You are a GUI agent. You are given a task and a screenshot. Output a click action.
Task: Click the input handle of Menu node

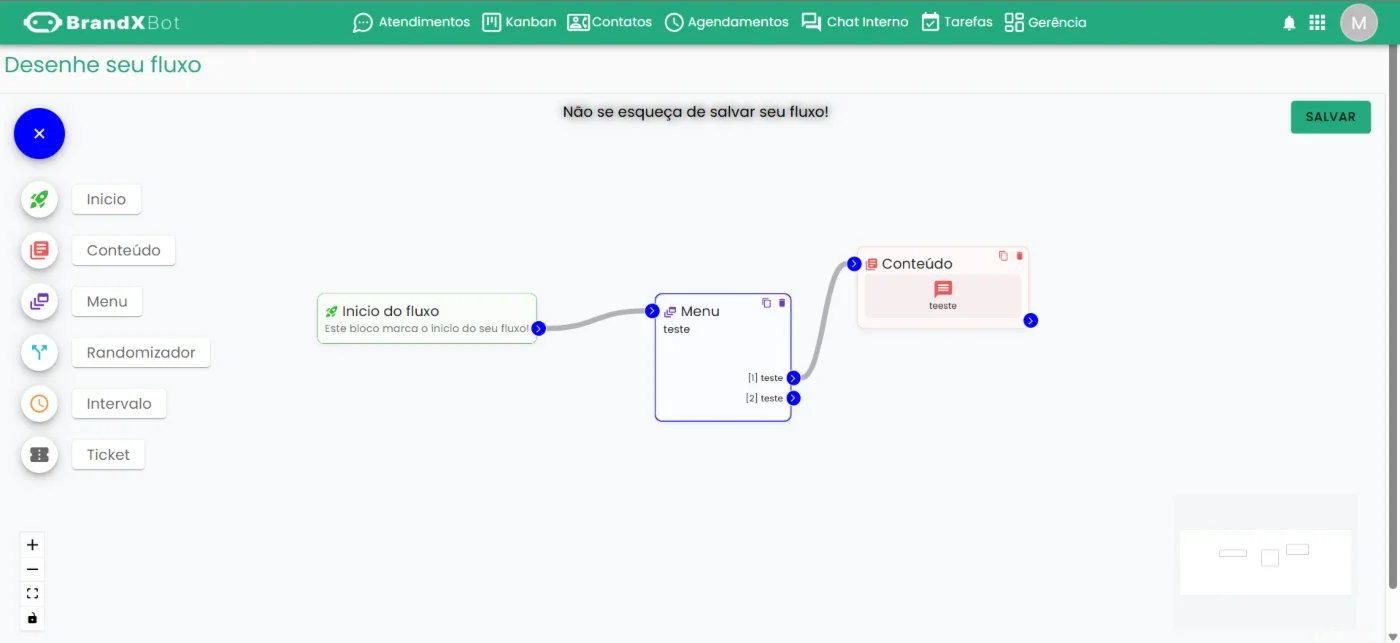pyautogui.click(x=652, y=311)
